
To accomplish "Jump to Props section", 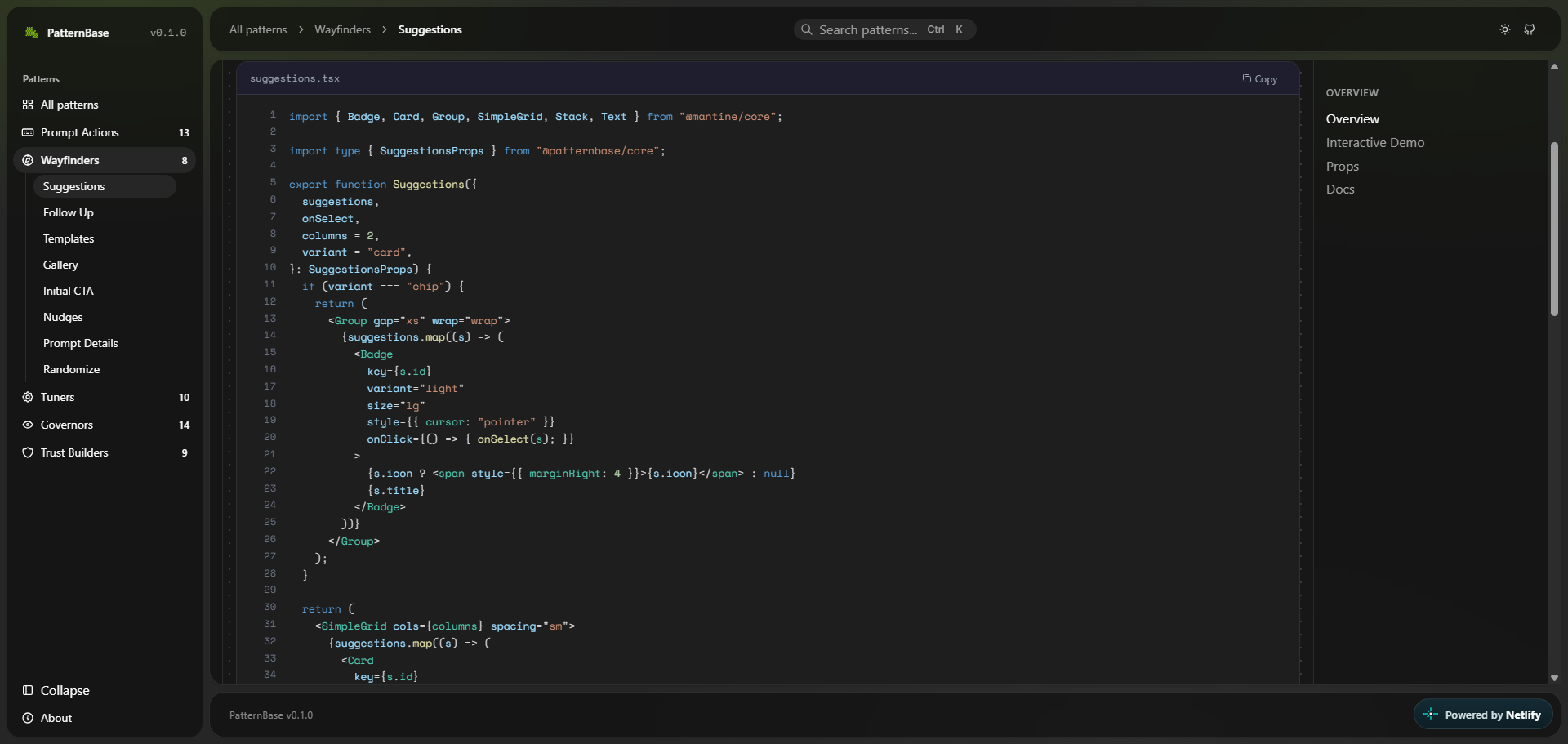I will [1343, 167].
